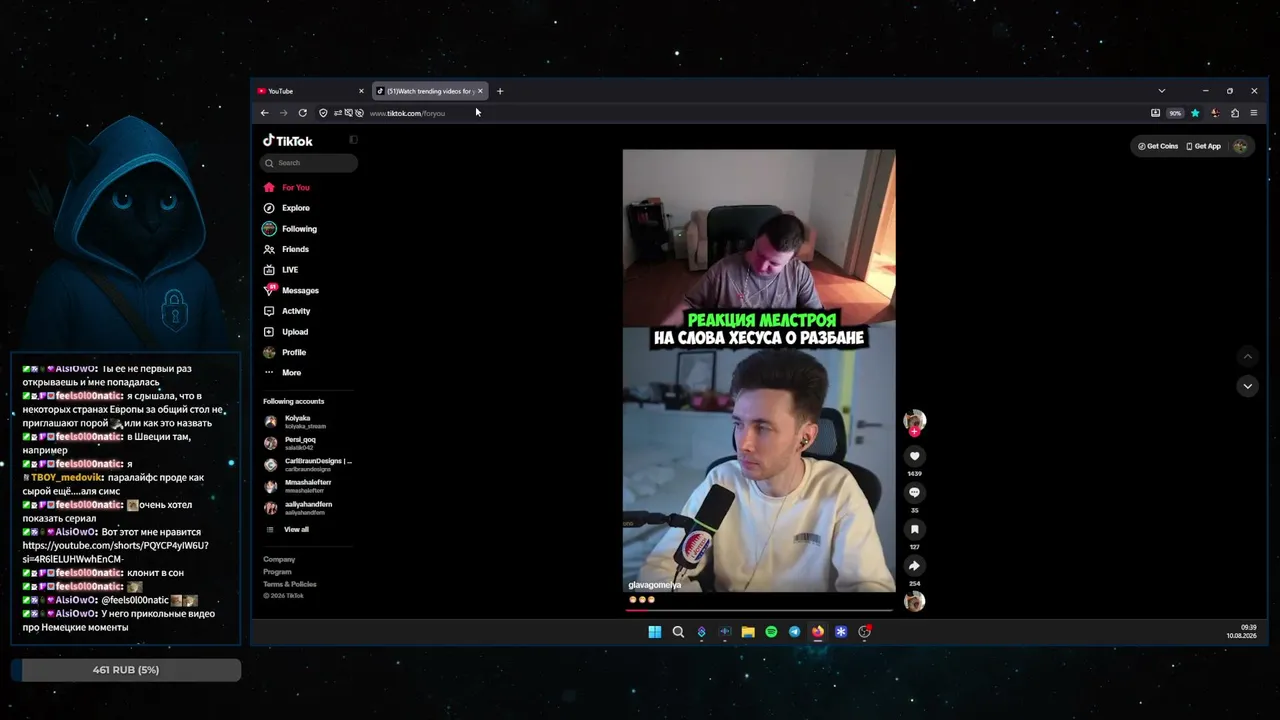The image size is (1280, 720).
Task: Save the video to favorites
Action: (914, 530)
